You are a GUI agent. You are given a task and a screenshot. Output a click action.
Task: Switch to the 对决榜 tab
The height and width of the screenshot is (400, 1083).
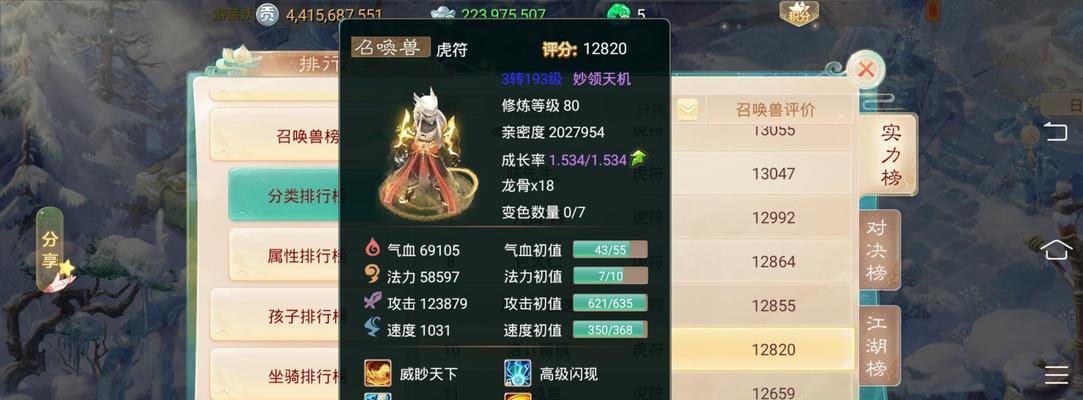[878, 250]
